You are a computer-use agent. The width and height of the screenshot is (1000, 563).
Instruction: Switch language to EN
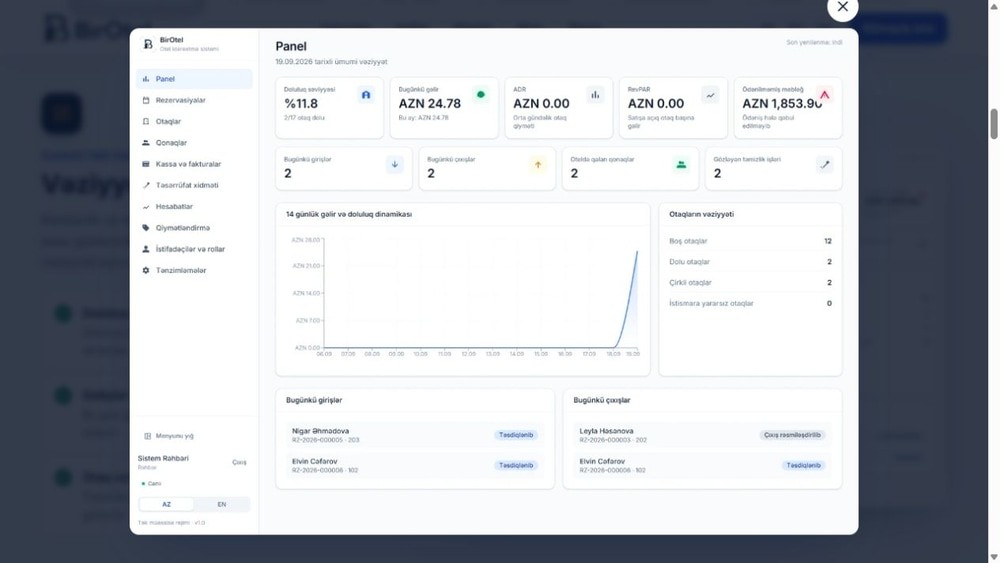coord(222,504)
